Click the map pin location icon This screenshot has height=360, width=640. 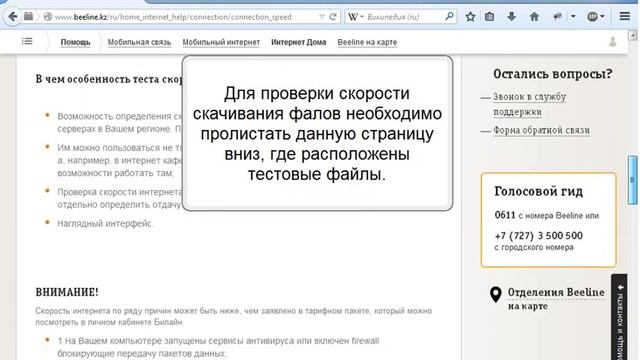(x=496, y=294)
